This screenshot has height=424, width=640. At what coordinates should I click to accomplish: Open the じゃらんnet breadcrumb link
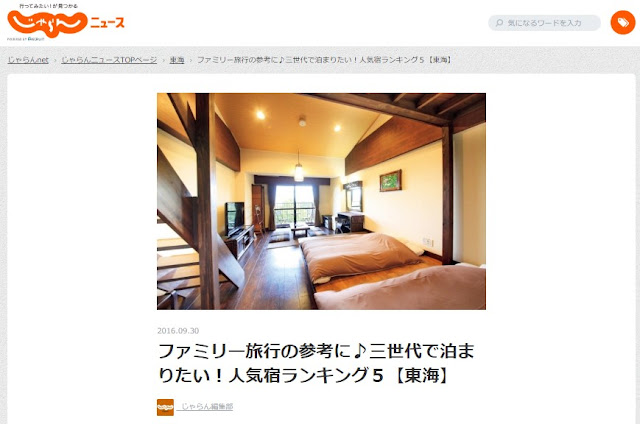click(28, 60)
